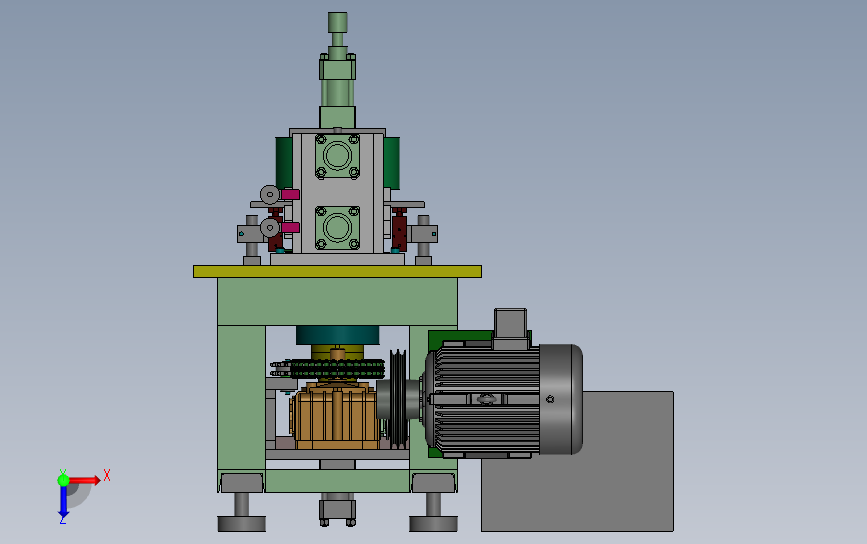Select the motor's gray end fan cover
This screenshot has height=544, width=867.
[561, 399]
